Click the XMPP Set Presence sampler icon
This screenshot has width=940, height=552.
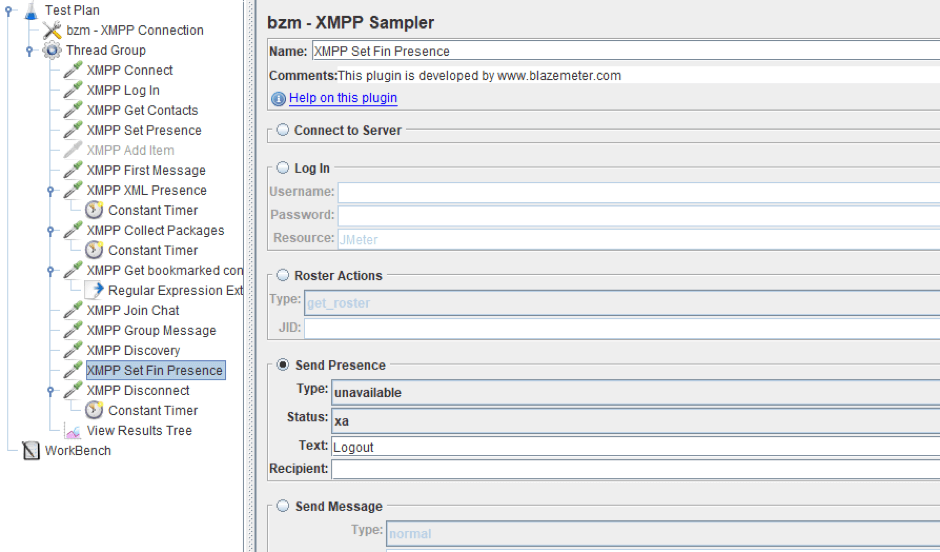click(x=73, y=130)
